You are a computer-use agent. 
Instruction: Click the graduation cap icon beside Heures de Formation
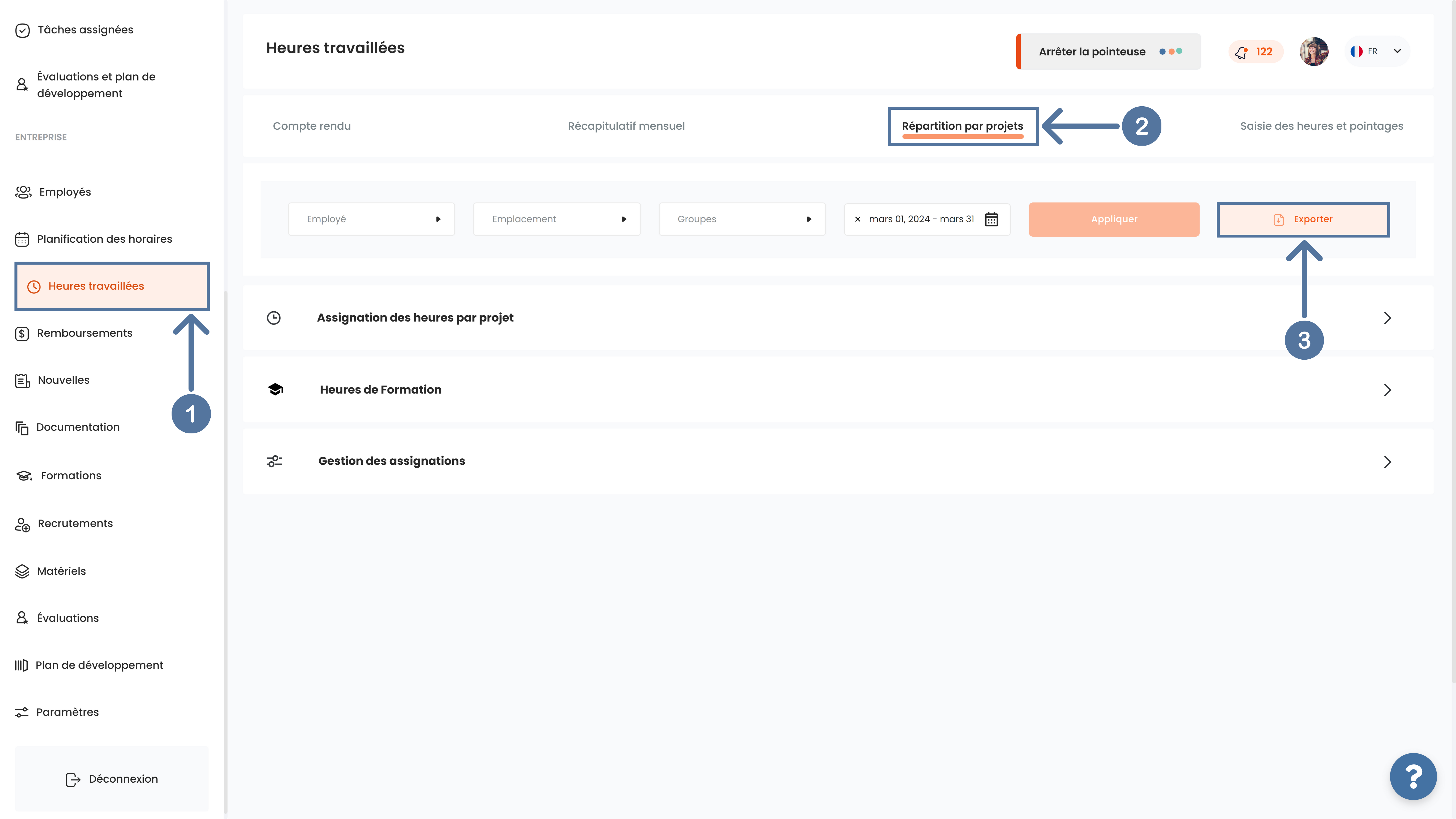click(275, 389)
